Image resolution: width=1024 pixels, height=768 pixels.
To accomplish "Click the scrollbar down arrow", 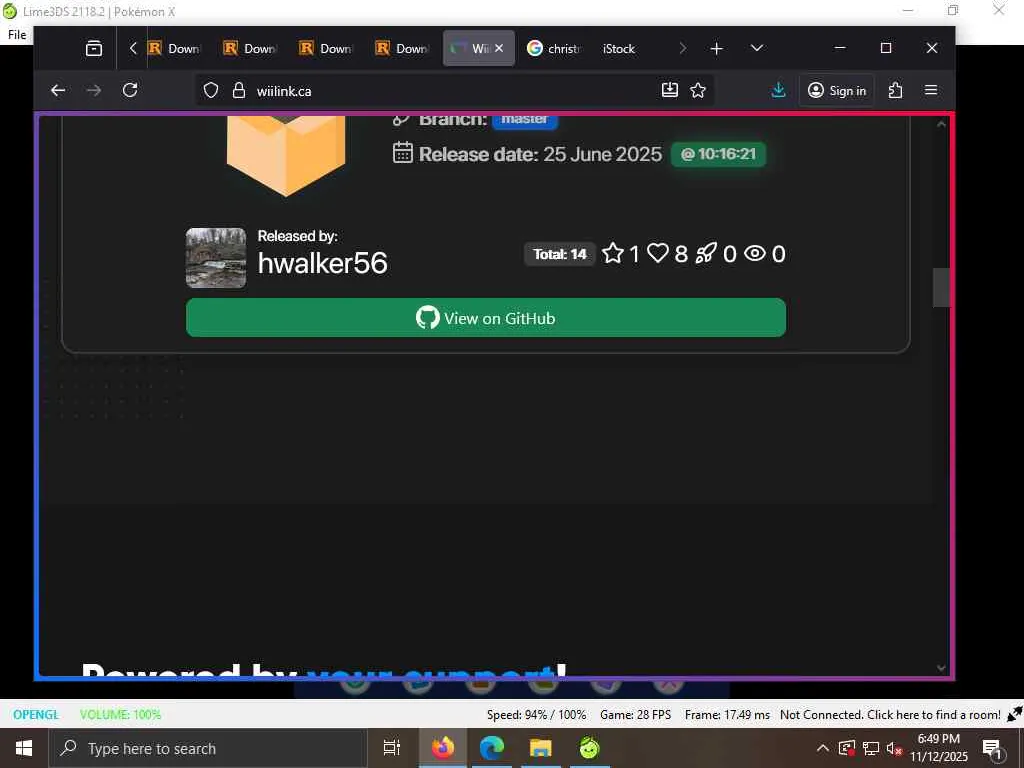I will pos(941,667).
